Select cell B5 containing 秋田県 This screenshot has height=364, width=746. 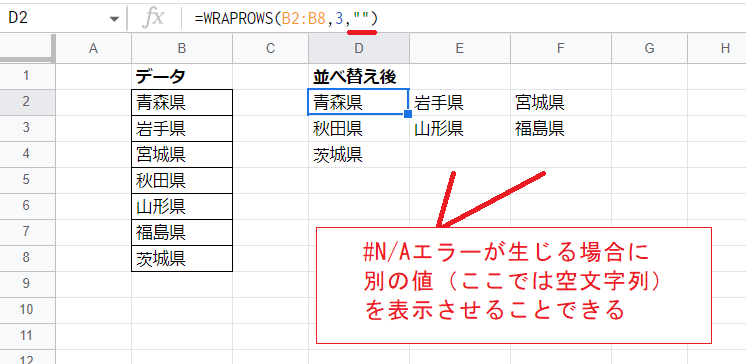click(182, 180)
